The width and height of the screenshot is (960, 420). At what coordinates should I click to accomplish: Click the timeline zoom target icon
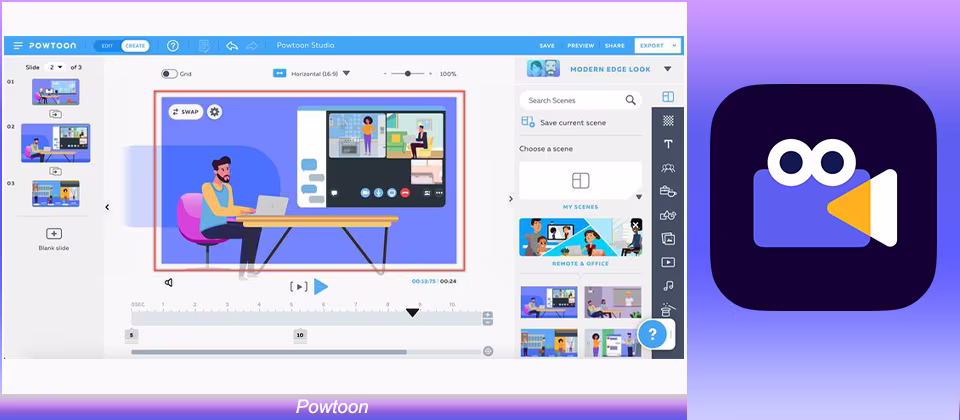point(488,351)
